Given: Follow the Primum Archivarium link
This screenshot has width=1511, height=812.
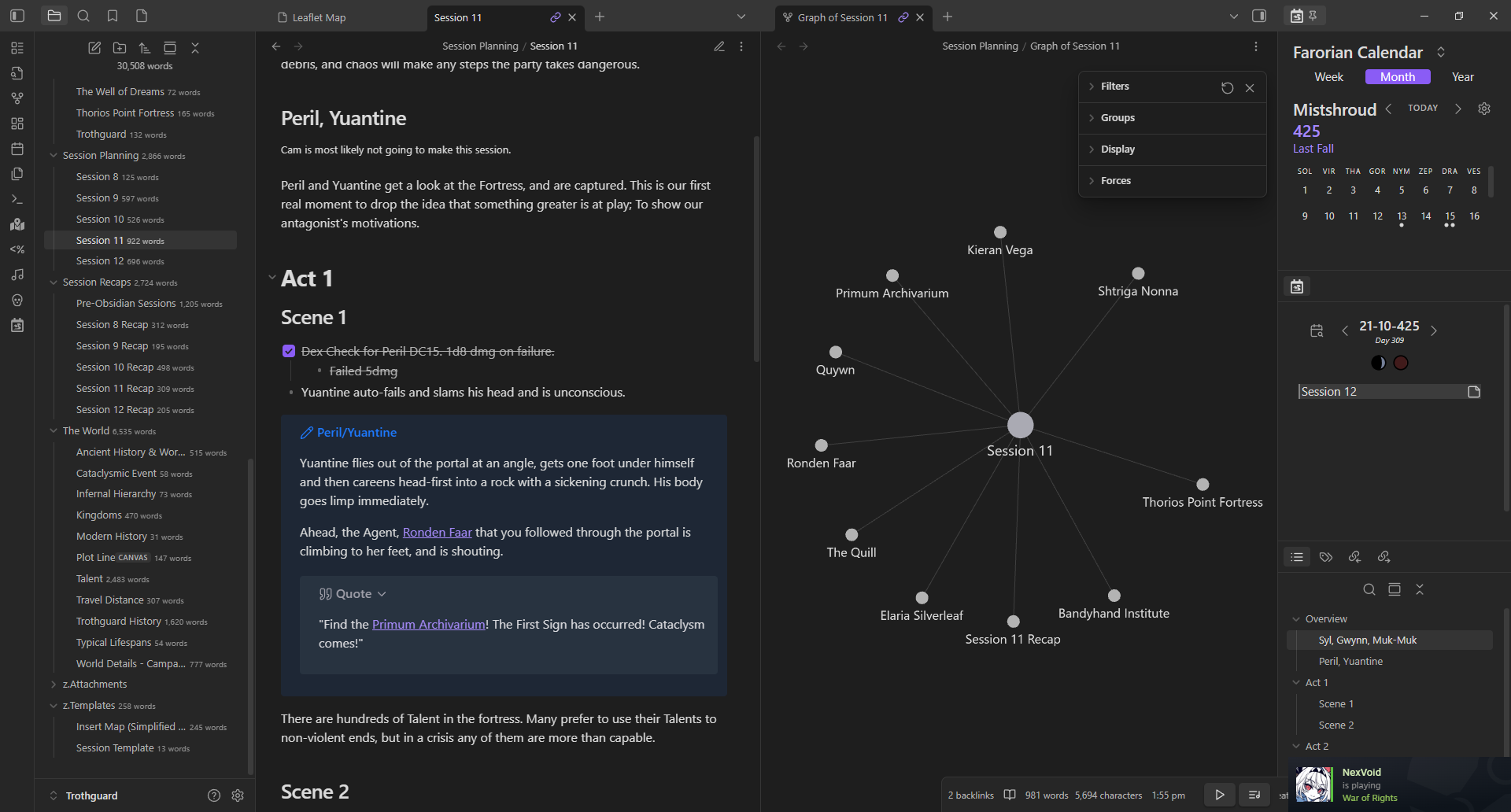Looking at the screenshot, I should (428, 624).
